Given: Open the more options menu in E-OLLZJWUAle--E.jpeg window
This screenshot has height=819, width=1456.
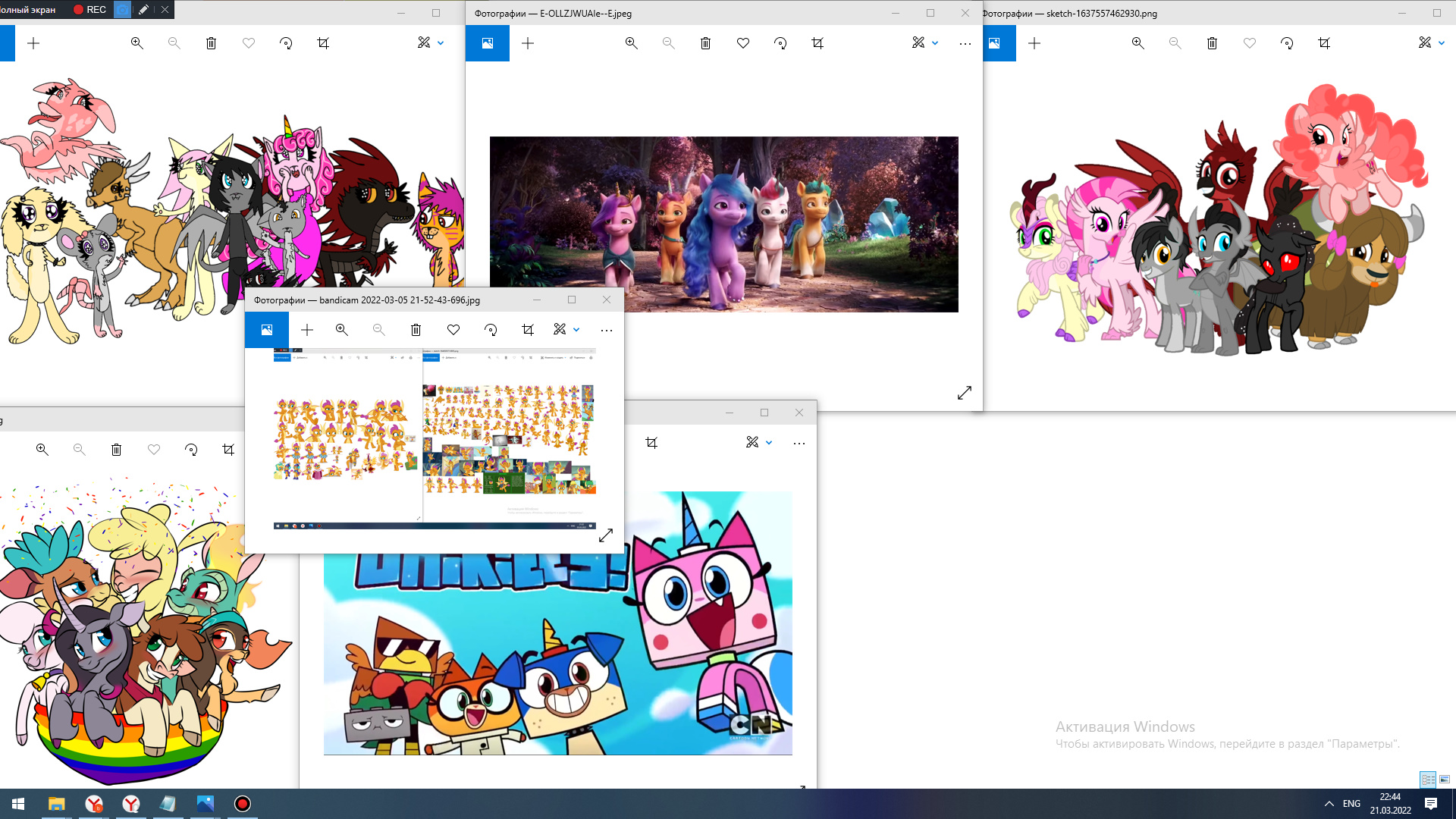Looking at the screenshot, I should [965, 44].
